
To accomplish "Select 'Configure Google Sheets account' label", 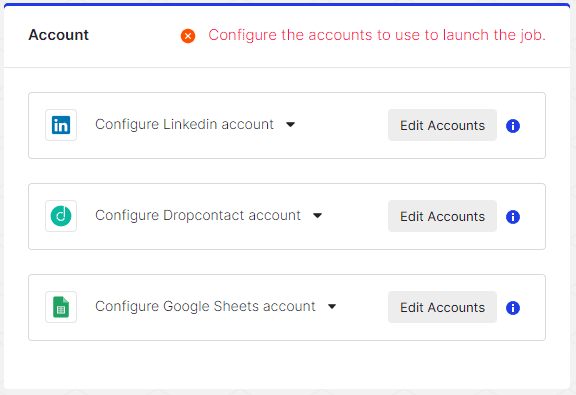I will point(205,306).
